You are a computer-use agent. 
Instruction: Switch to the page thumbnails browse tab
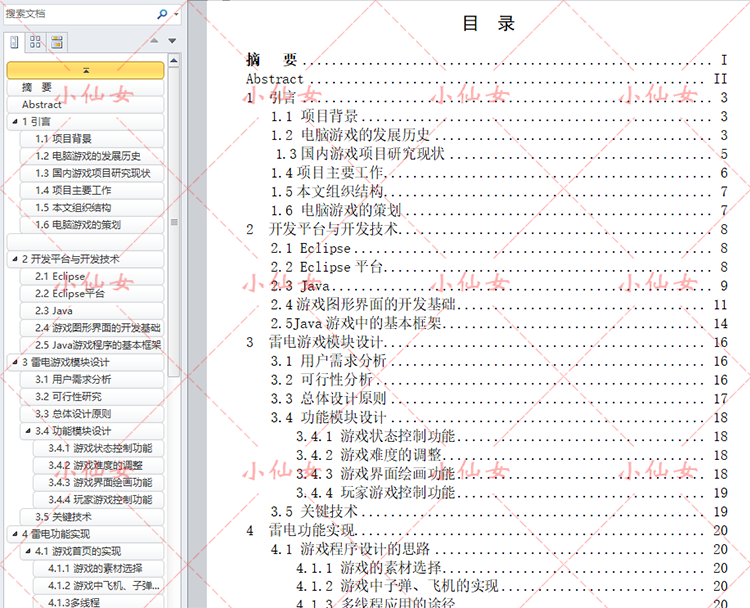tap(35, 42)
